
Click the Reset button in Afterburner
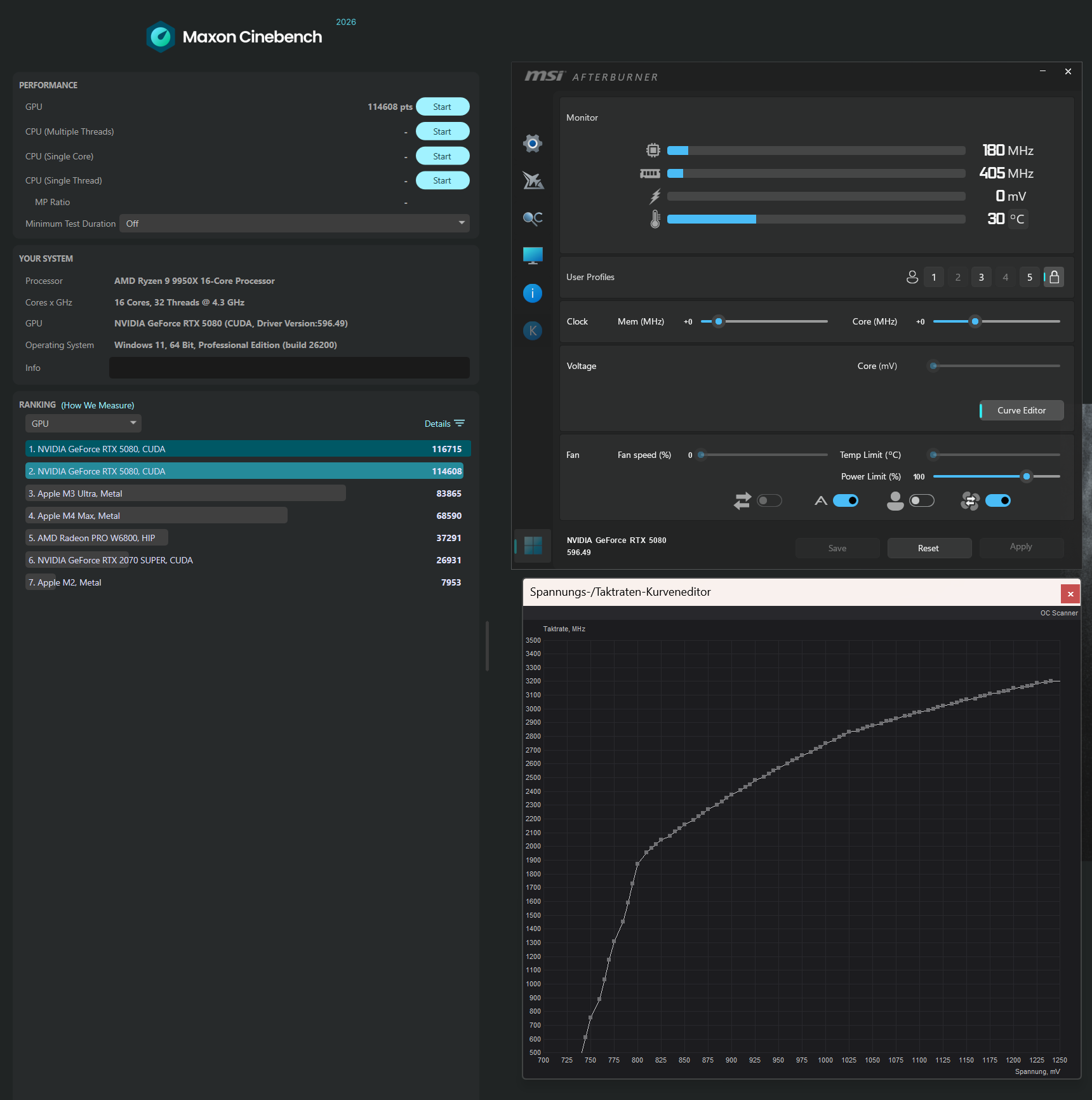point(929,548)
